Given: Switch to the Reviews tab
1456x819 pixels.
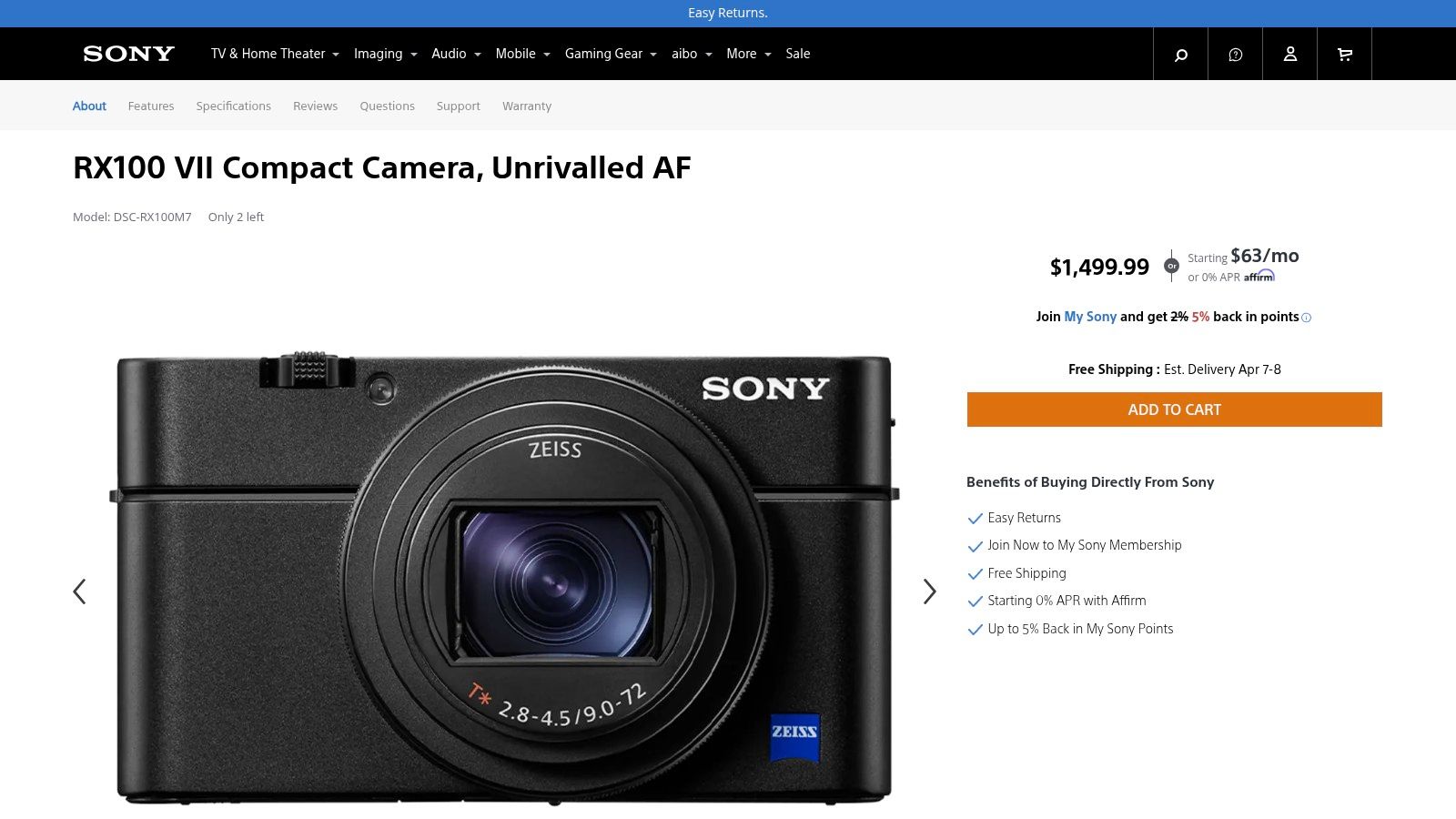Looking at the screenshot, I should point(315,106).
